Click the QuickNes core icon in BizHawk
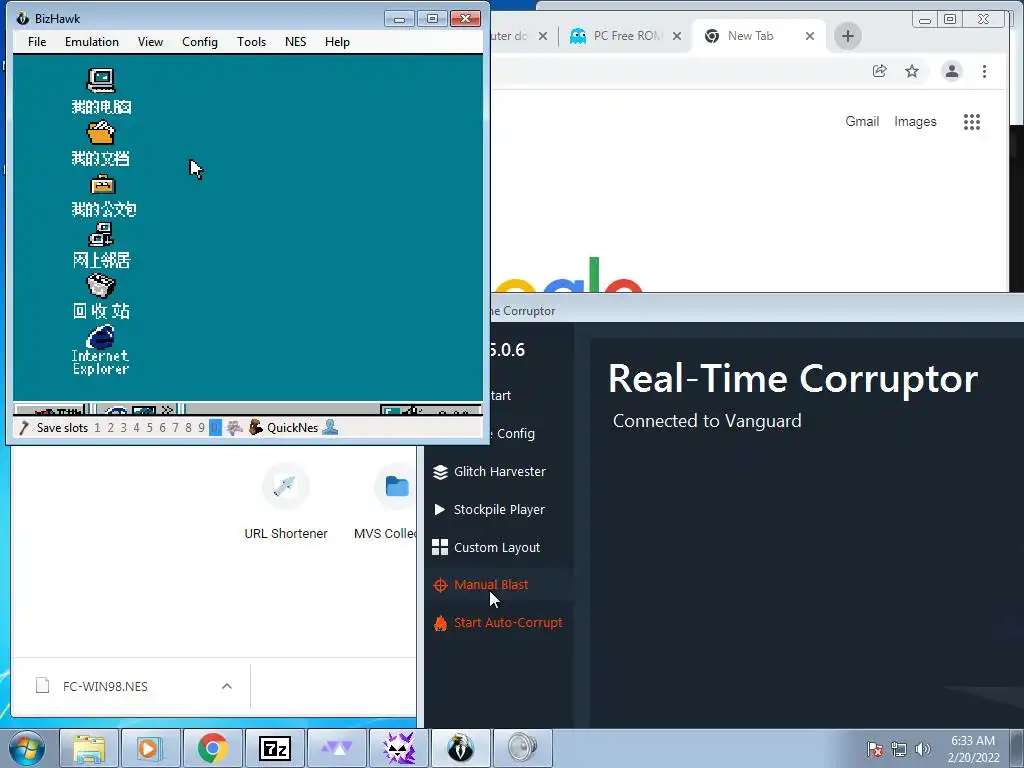Screen dimensions: 1024x768 coord(255,427)
